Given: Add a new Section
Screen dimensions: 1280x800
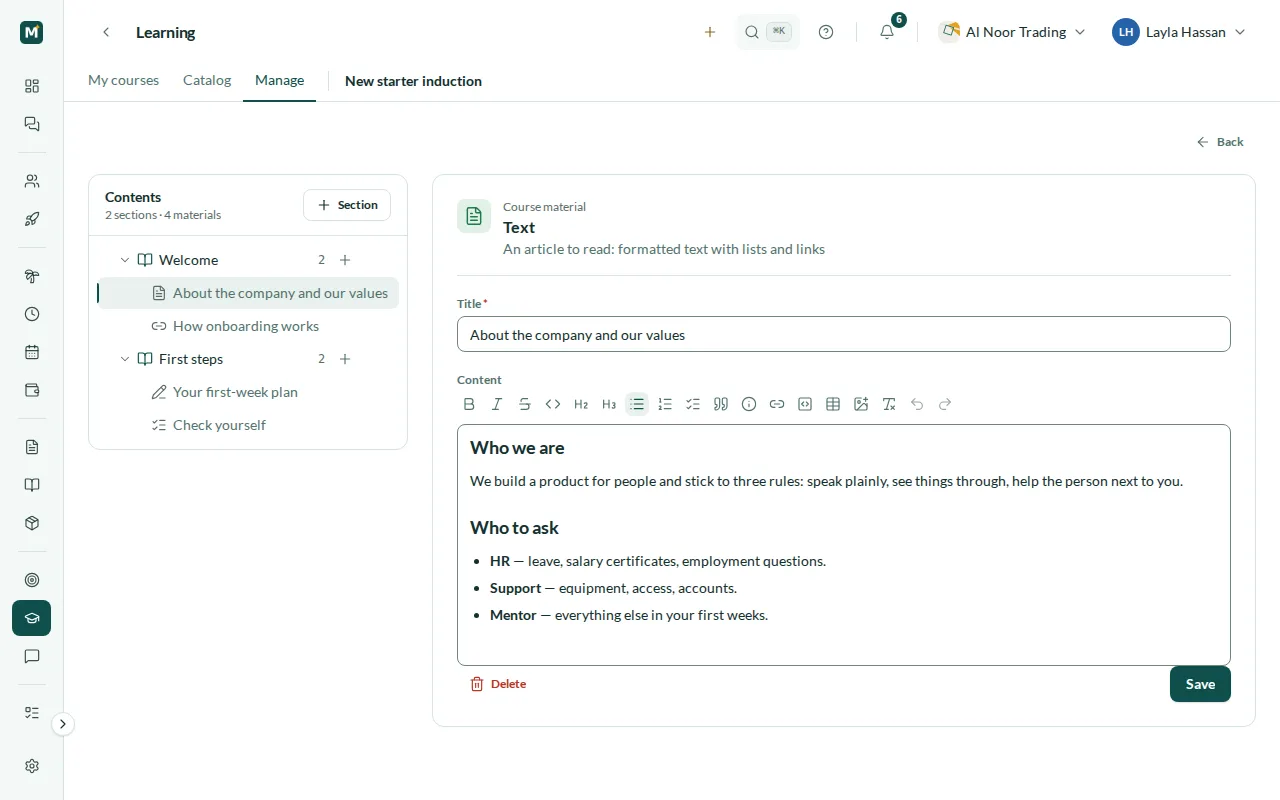Looking at the screenshot, I should (347, 205).
